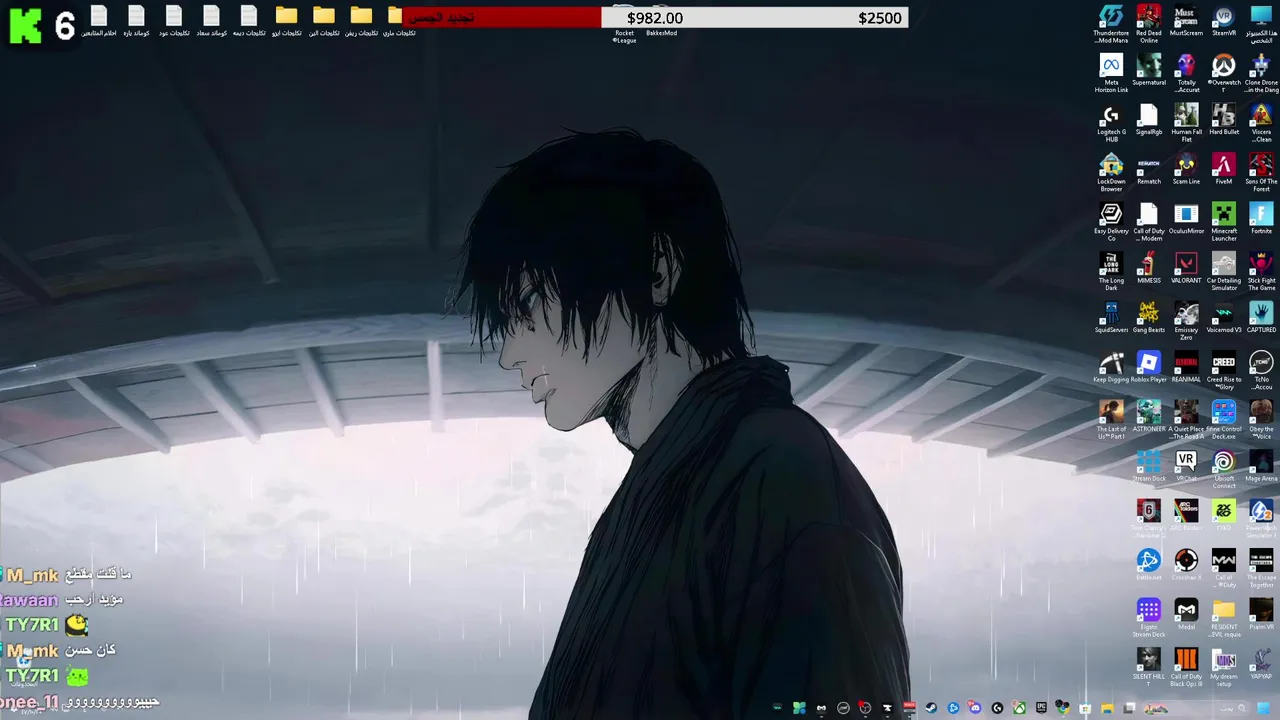
Task: Open Elgato Stream Deck shortcut
Action: click(1148, 619)
